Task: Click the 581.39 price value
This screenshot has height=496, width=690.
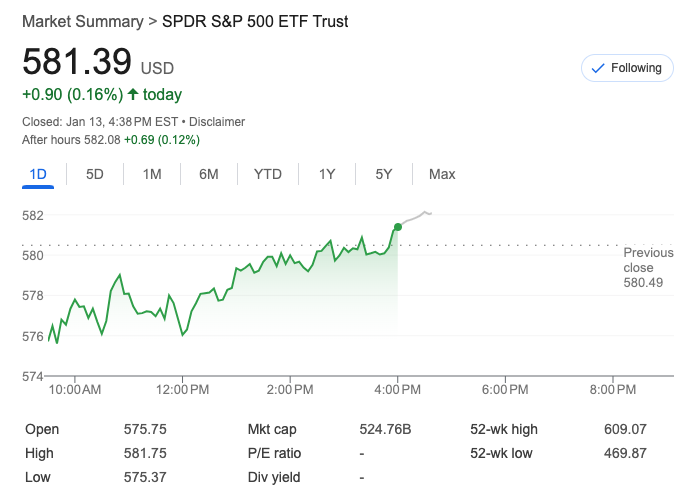Action: 77,62
